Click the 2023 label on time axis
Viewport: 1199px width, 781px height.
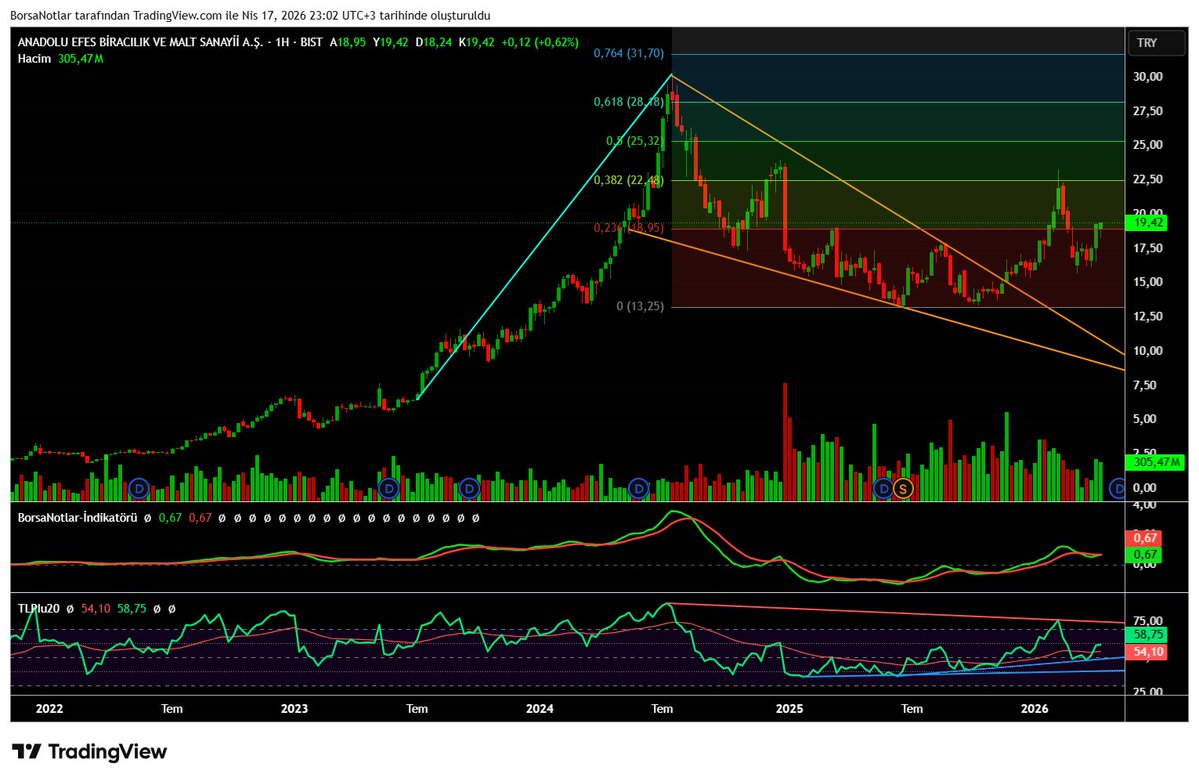point(294,708)
